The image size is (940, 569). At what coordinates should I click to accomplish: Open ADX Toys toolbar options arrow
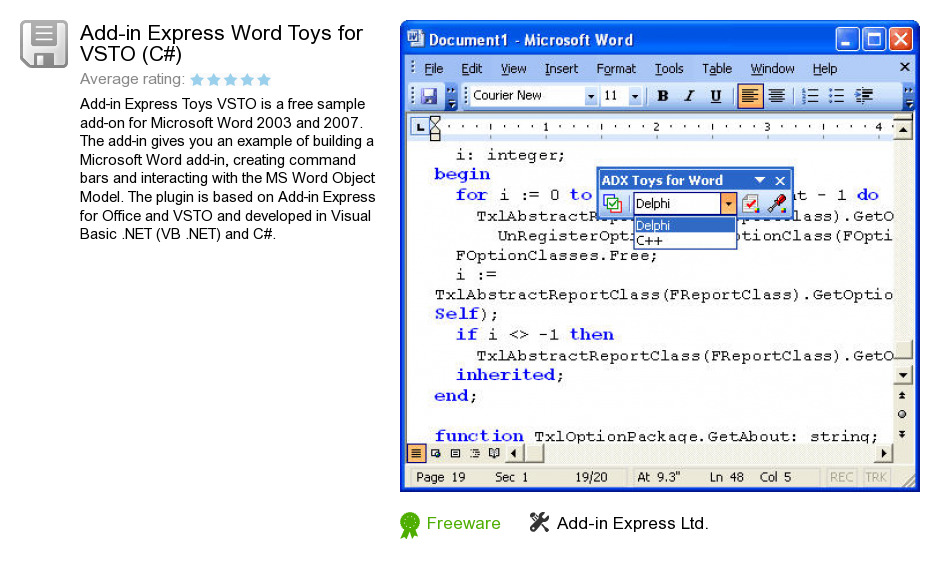(760, 180)
